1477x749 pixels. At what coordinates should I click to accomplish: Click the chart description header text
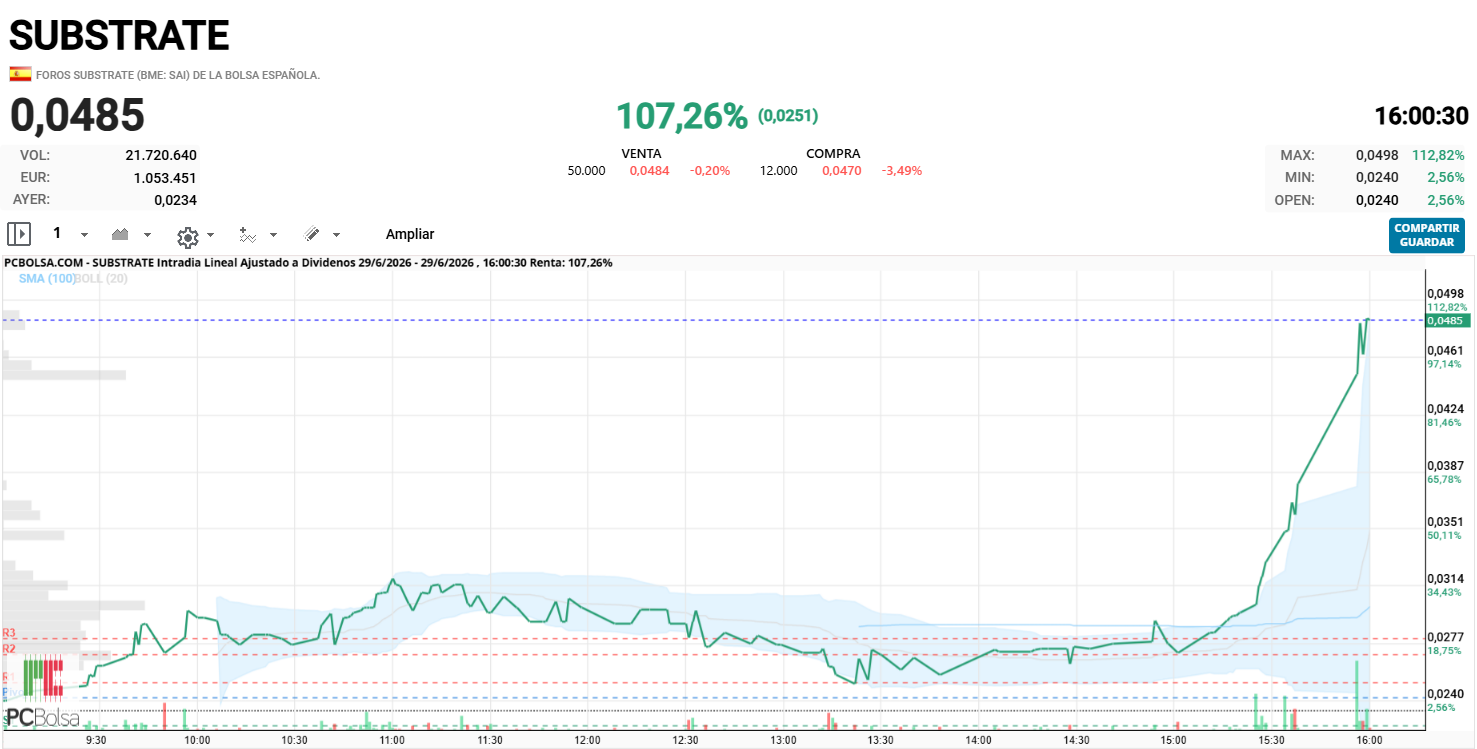[308, 263]
